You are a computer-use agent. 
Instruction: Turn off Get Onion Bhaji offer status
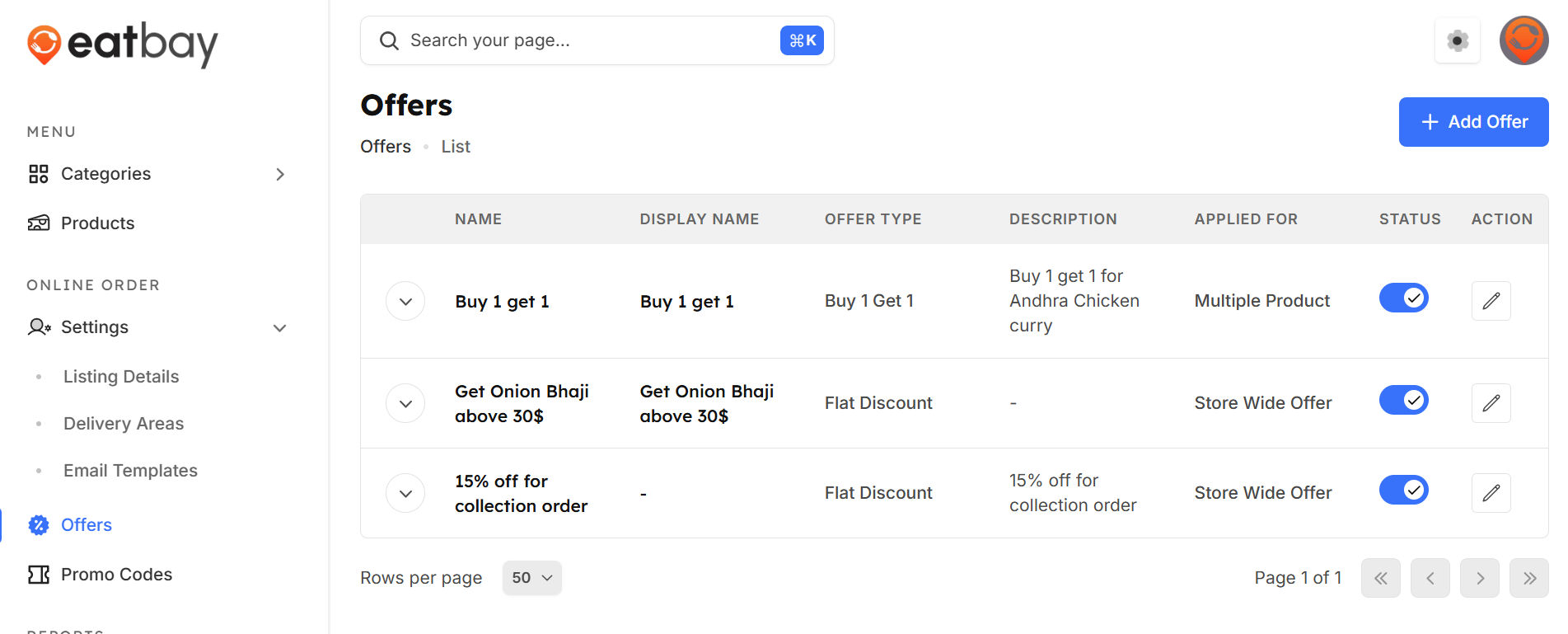[1403, 400]
